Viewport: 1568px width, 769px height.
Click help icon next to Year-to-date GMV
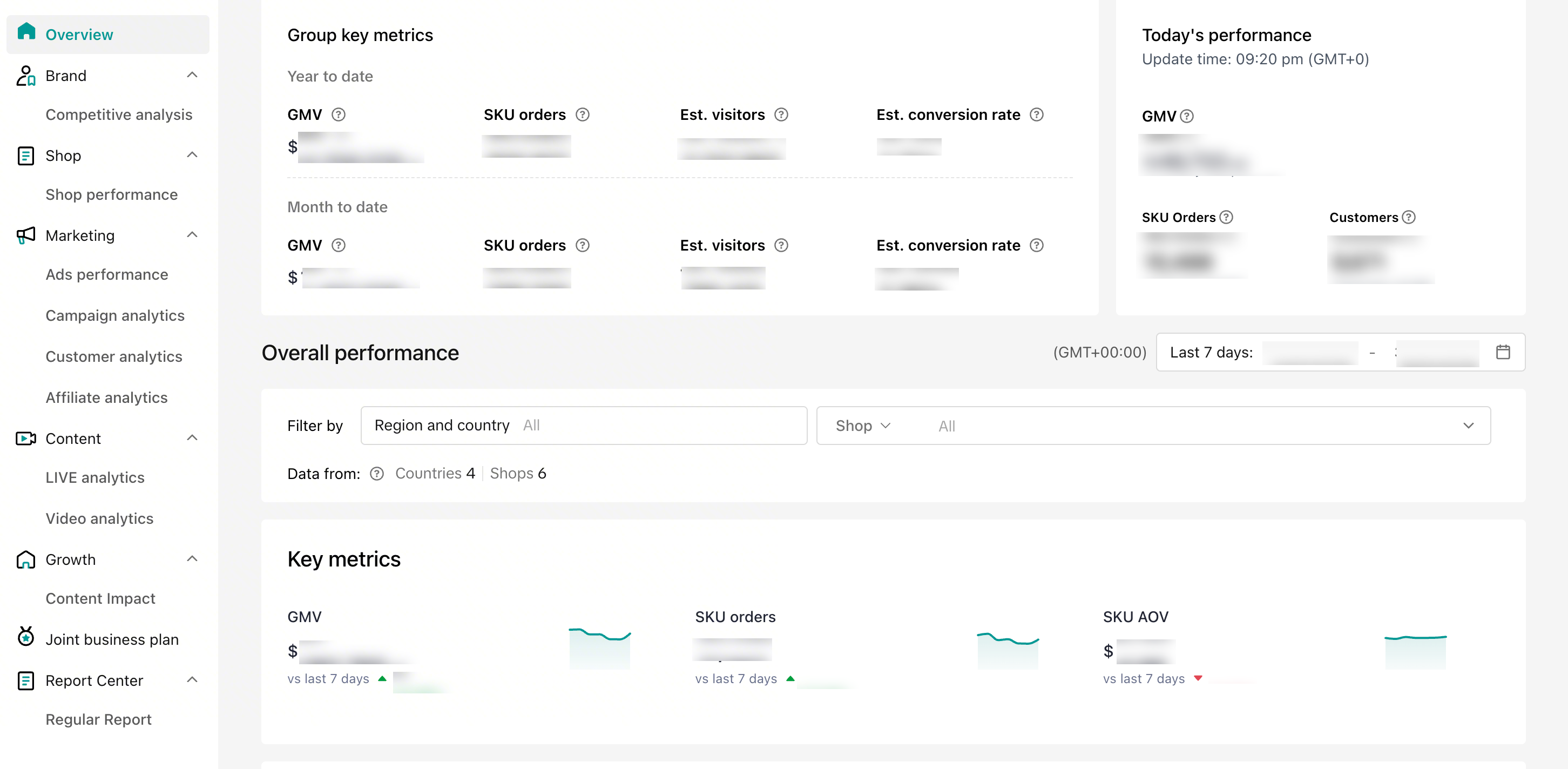click(x=339, y=114)
